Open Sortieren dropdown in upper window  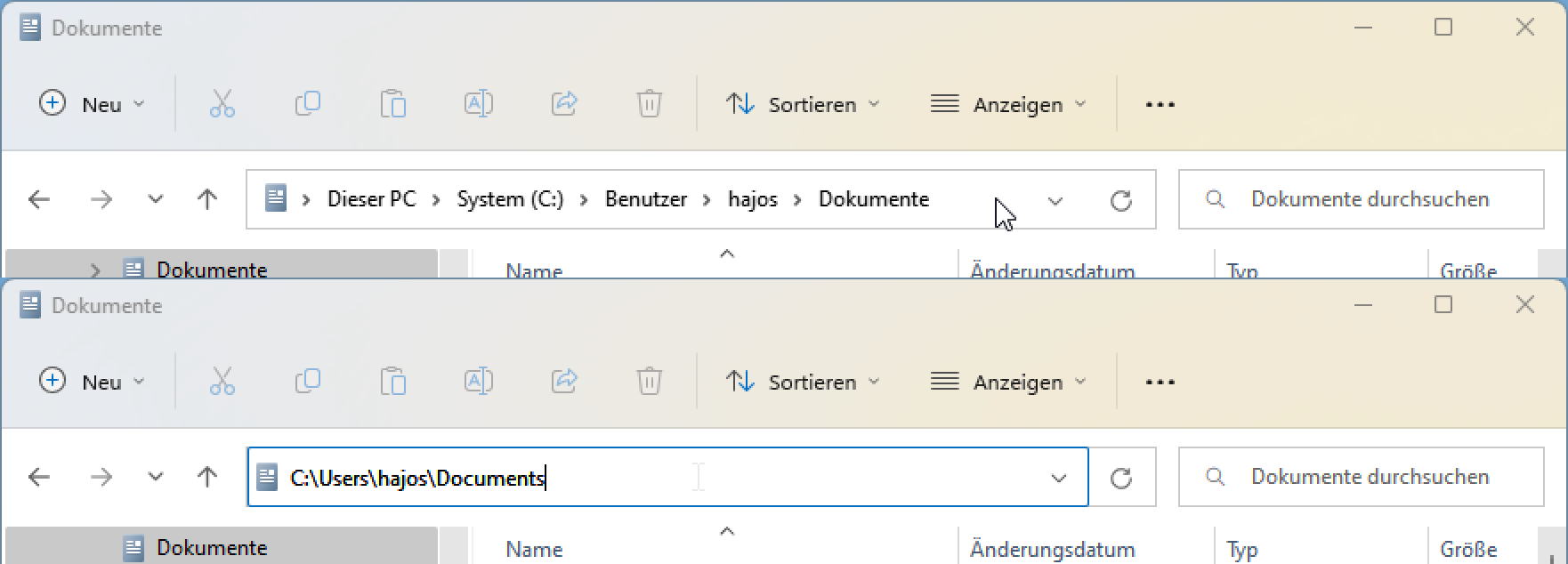803,104
